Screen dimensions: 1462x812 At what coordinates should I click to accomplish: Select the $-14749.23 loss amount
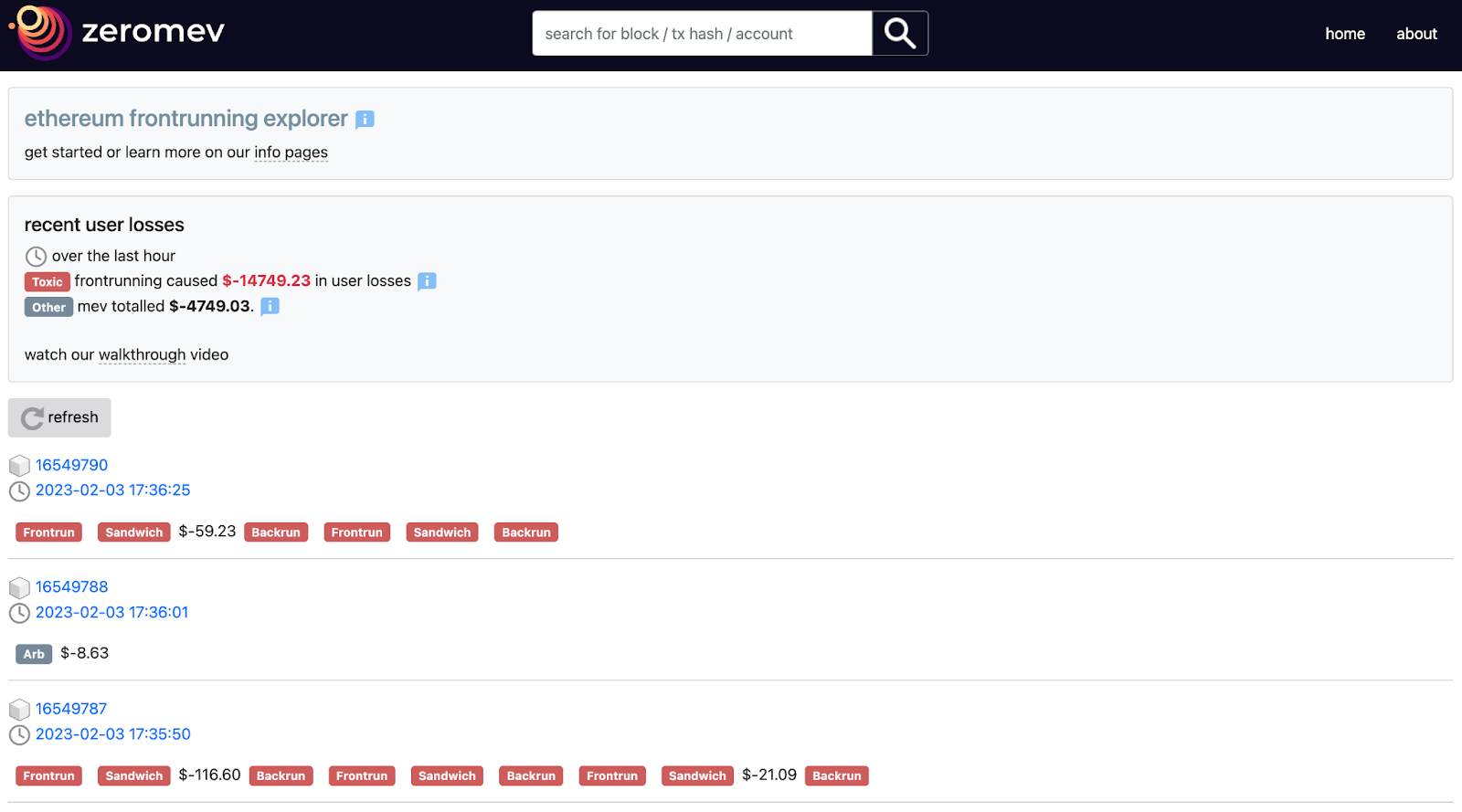click(x=266, y=280)
